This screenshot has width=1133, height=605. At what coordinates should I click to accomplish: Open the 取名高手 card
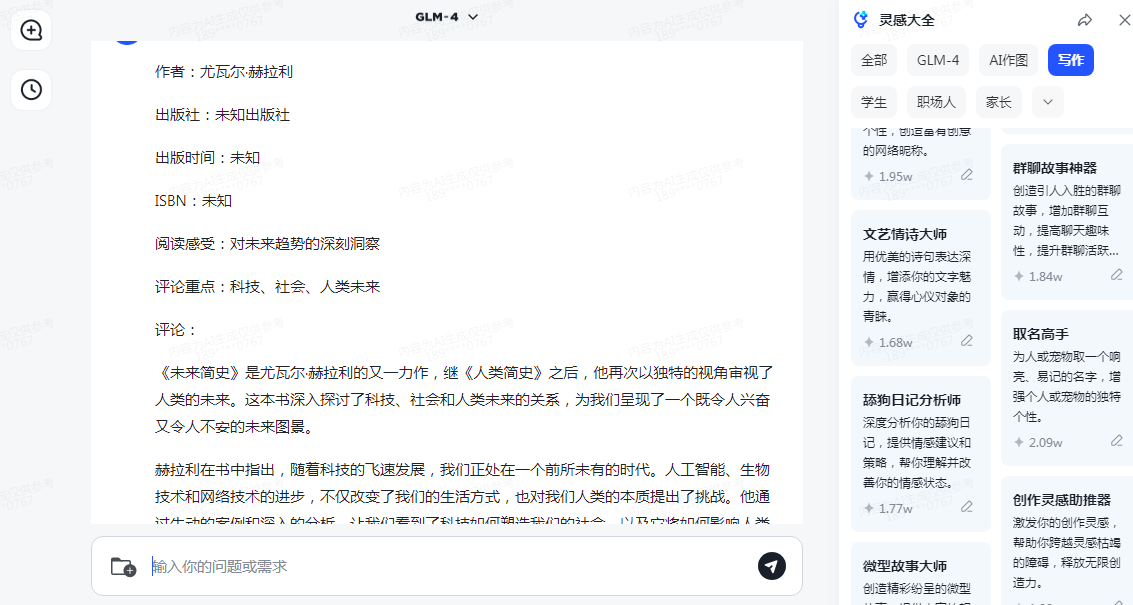pyautogui.click(x=1067, y=387)
